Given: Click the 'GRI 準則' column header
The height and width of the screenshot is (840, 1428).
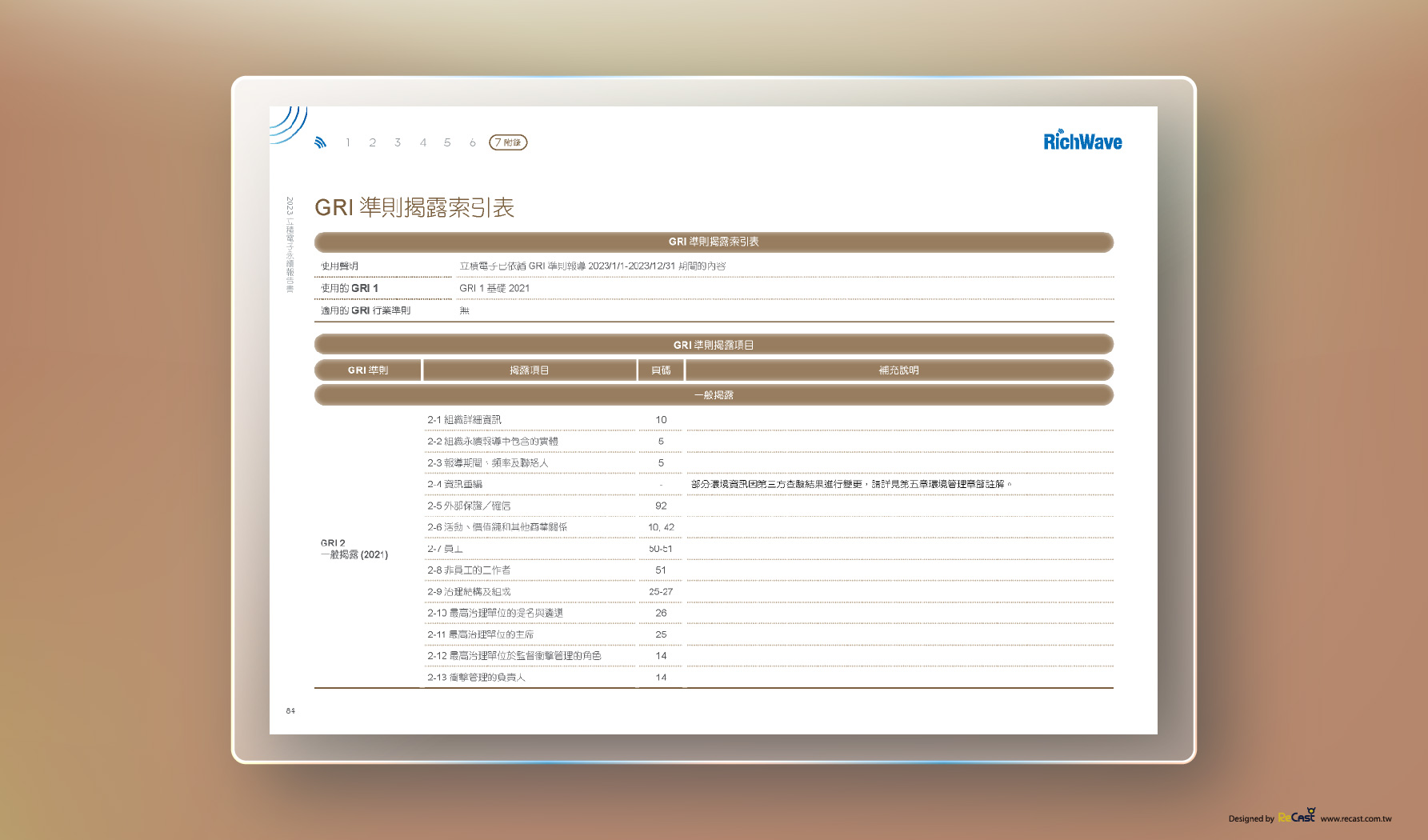Looking at the screenshot, I should click(x=368, y=370).
